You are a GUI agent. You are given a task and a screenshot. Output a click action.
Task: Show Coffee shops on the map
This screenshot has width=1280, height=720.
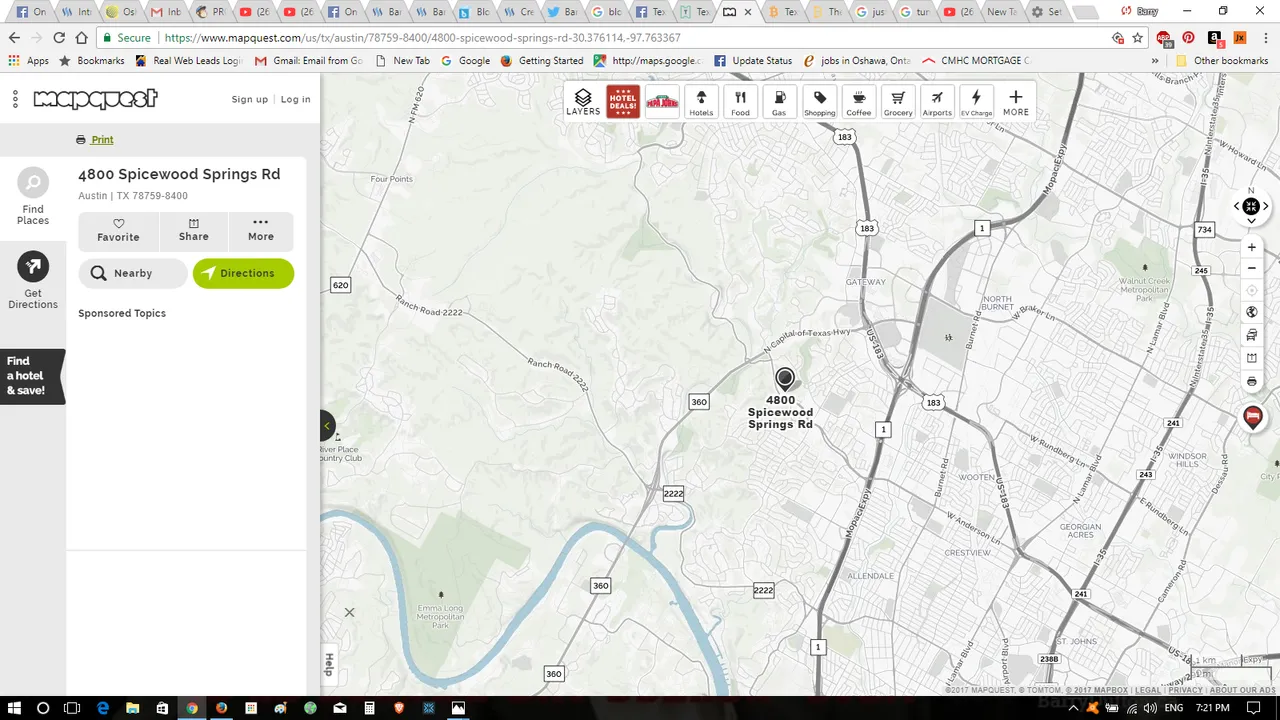(x=858, y=101)
